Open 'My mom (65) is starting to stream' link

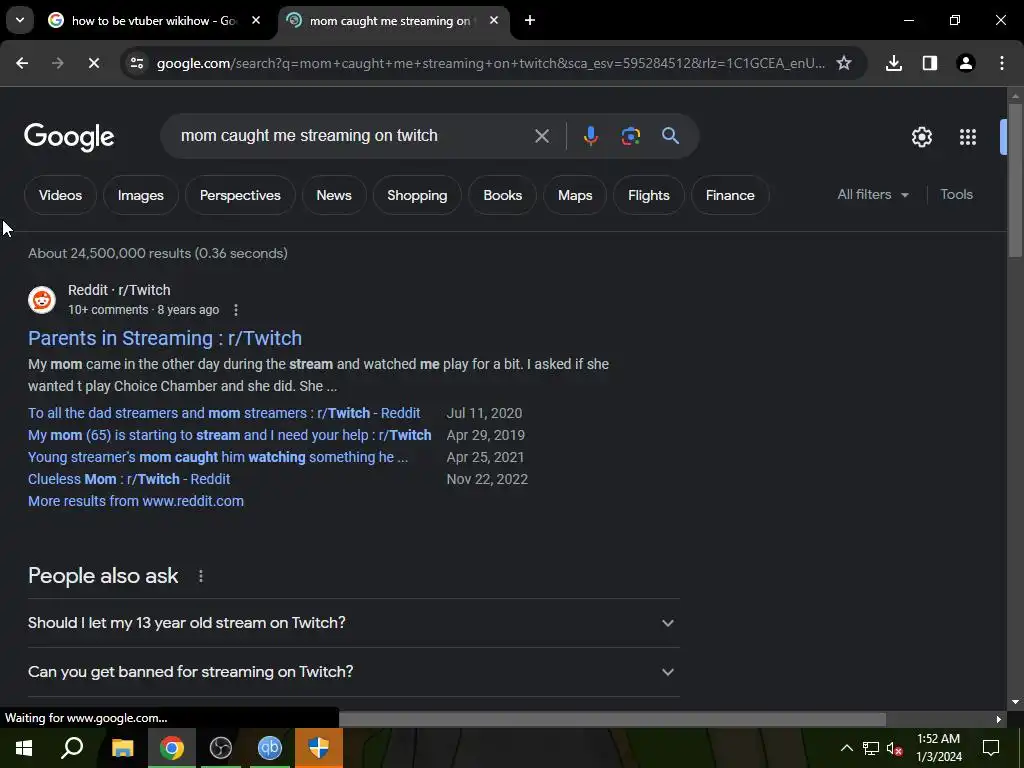click(230, 436)
